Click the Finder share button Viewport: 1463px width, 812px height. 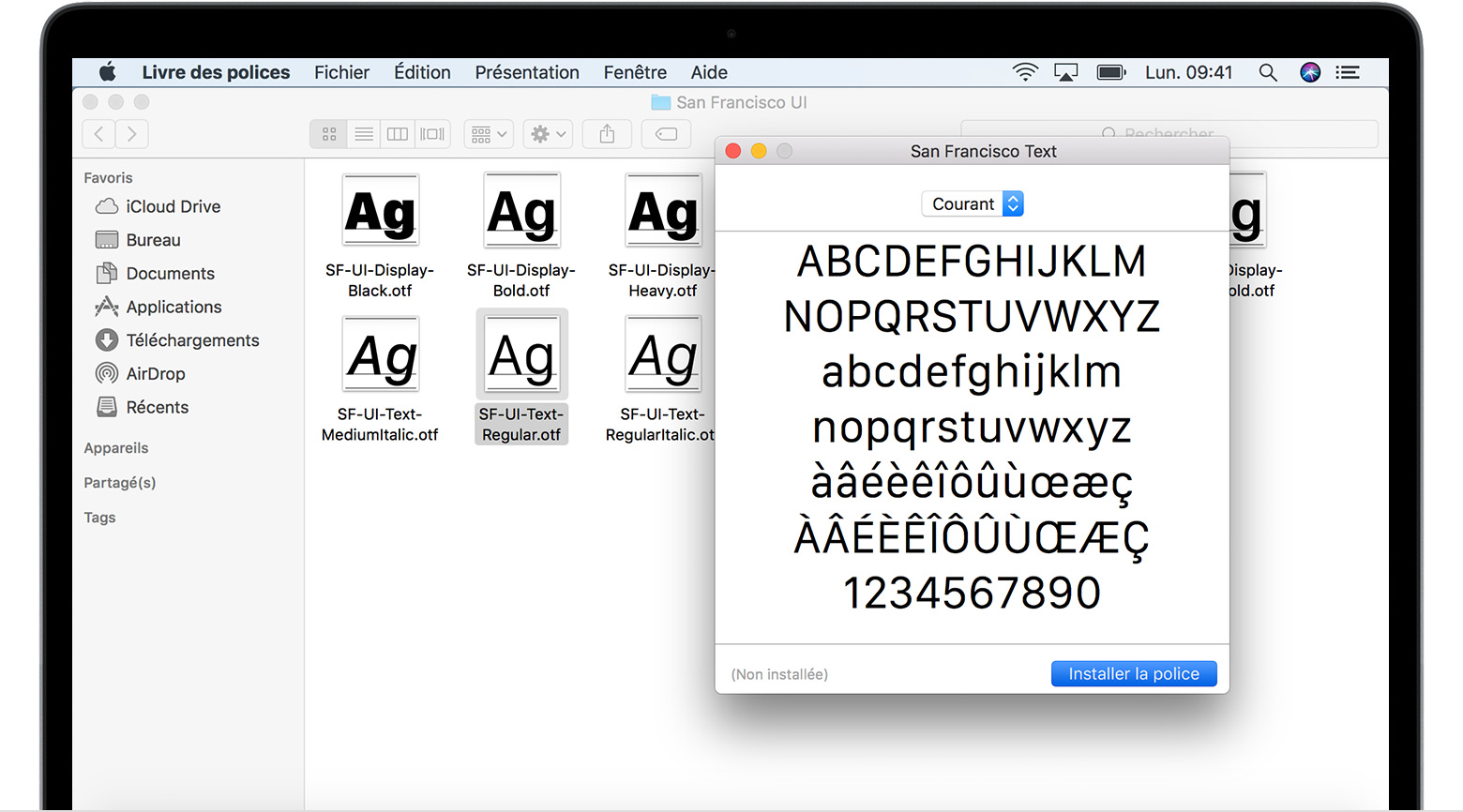[x=607, y=134]
